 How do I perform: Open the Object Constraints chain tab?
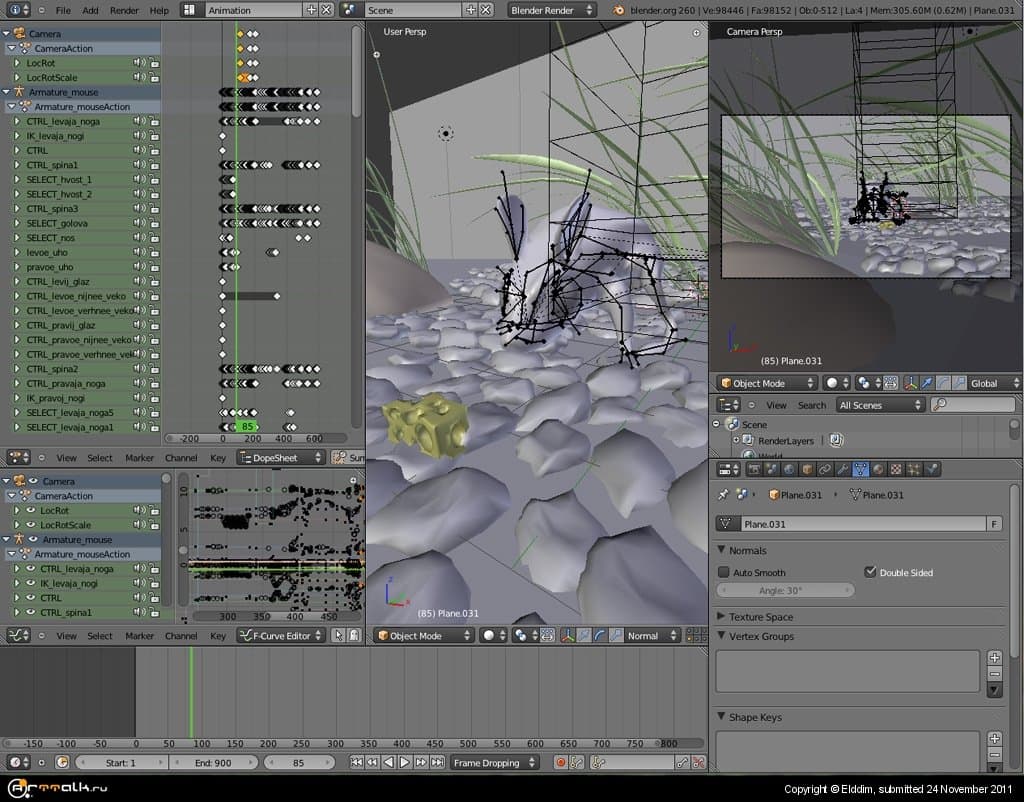825,469
